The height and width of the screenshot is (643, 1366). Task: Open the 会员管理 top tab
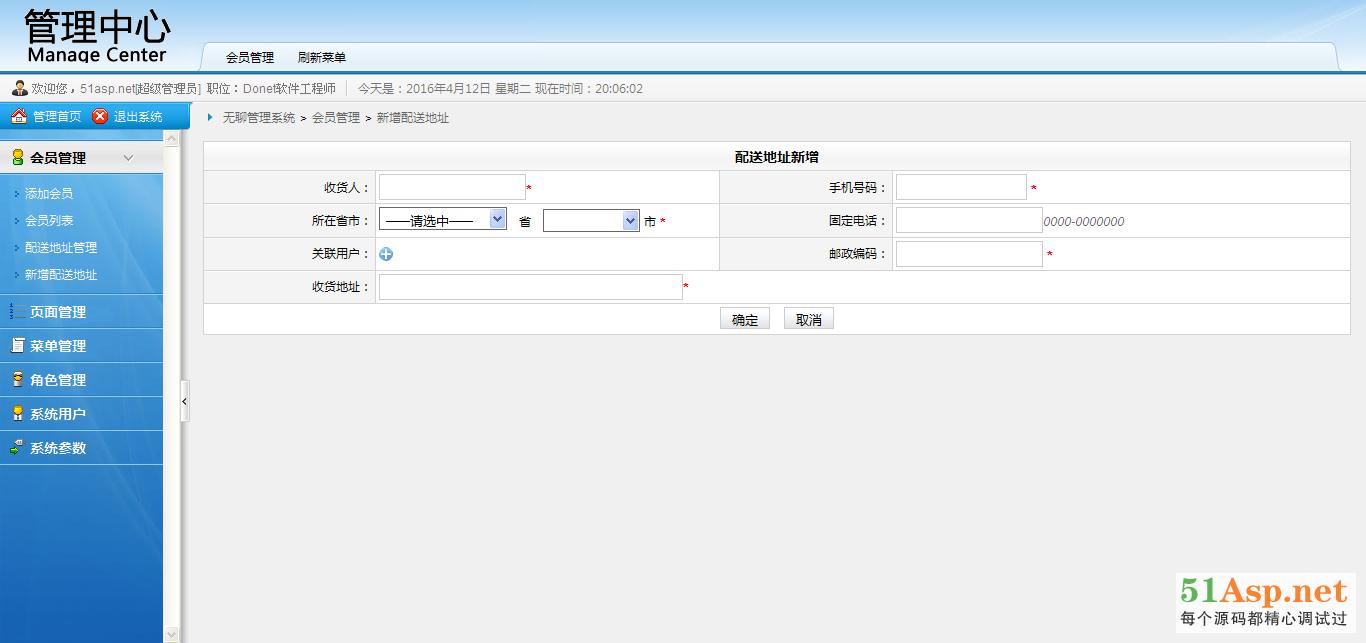click(x=249, y=58)
